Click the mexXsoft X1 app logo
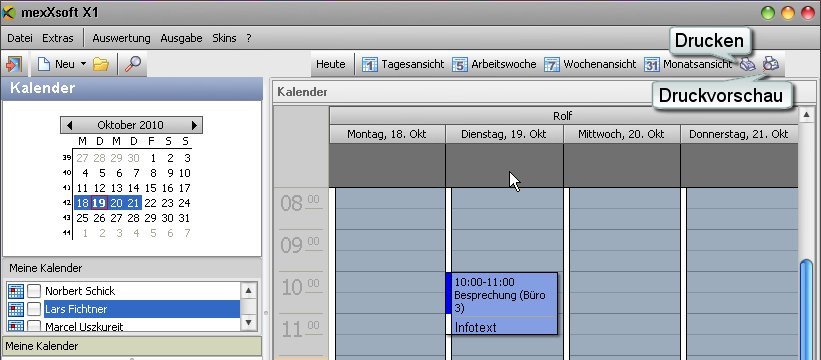The height and width of the screenshot is (360, 821). point(9,12)
